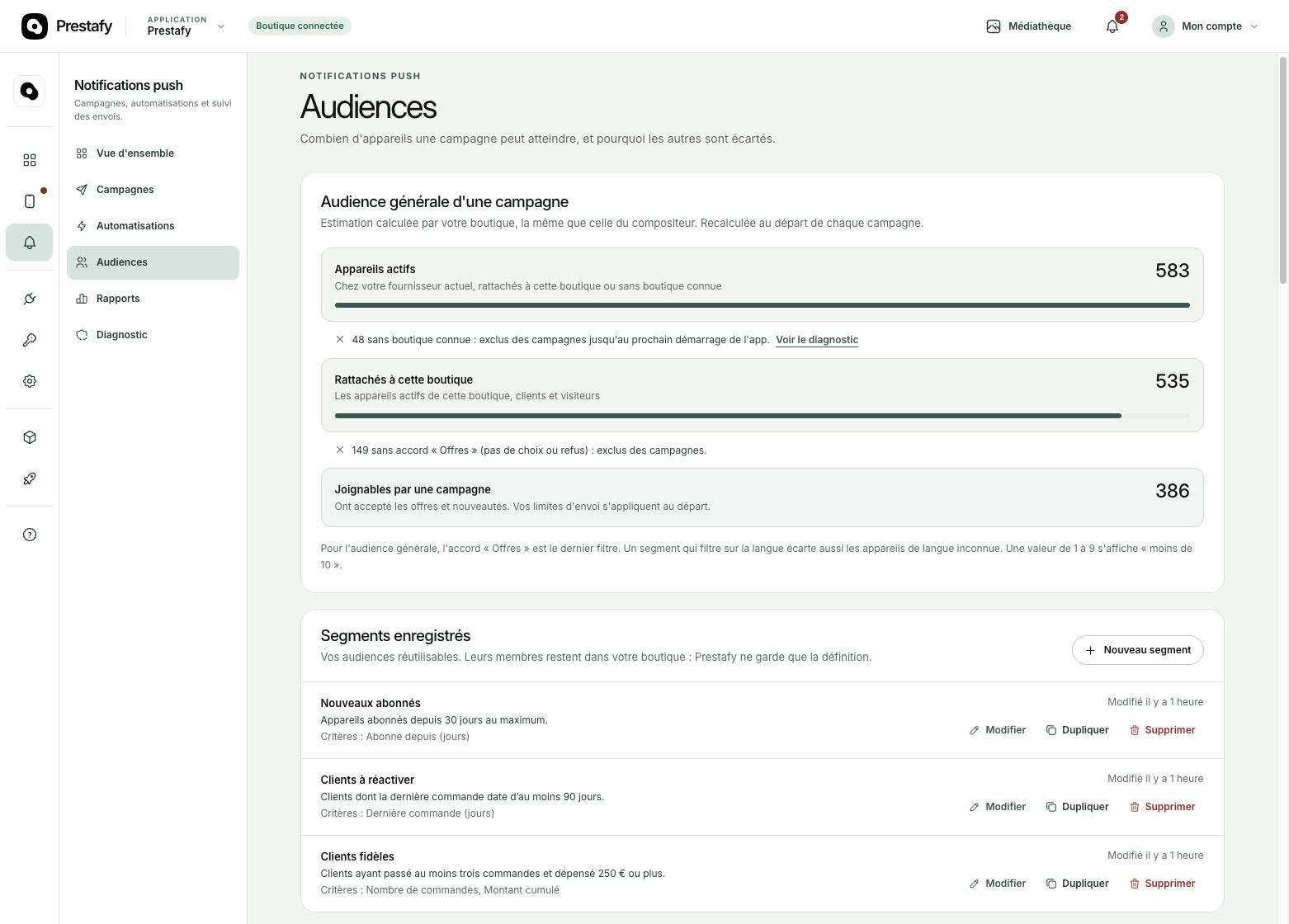Open the Rapports section

pos(153,299)
